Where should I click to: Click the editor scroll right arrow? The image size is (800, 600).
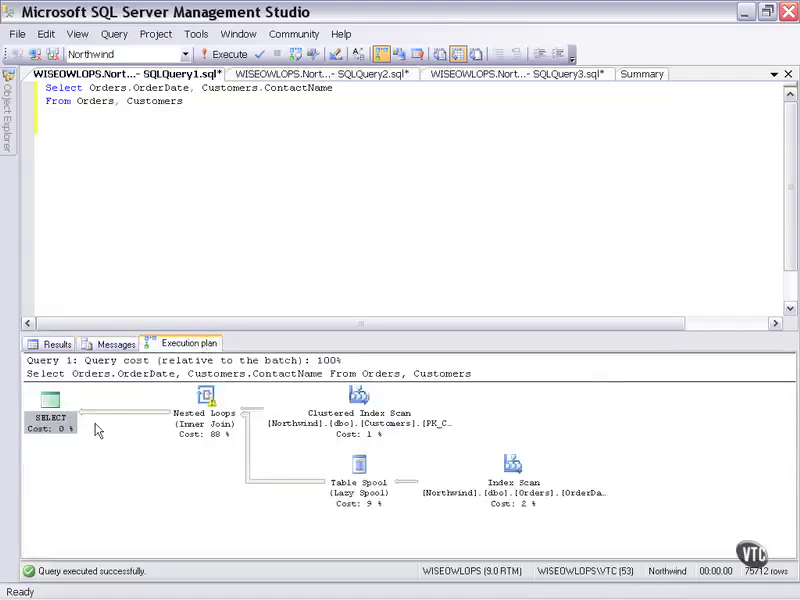click(x=776, y=323)
